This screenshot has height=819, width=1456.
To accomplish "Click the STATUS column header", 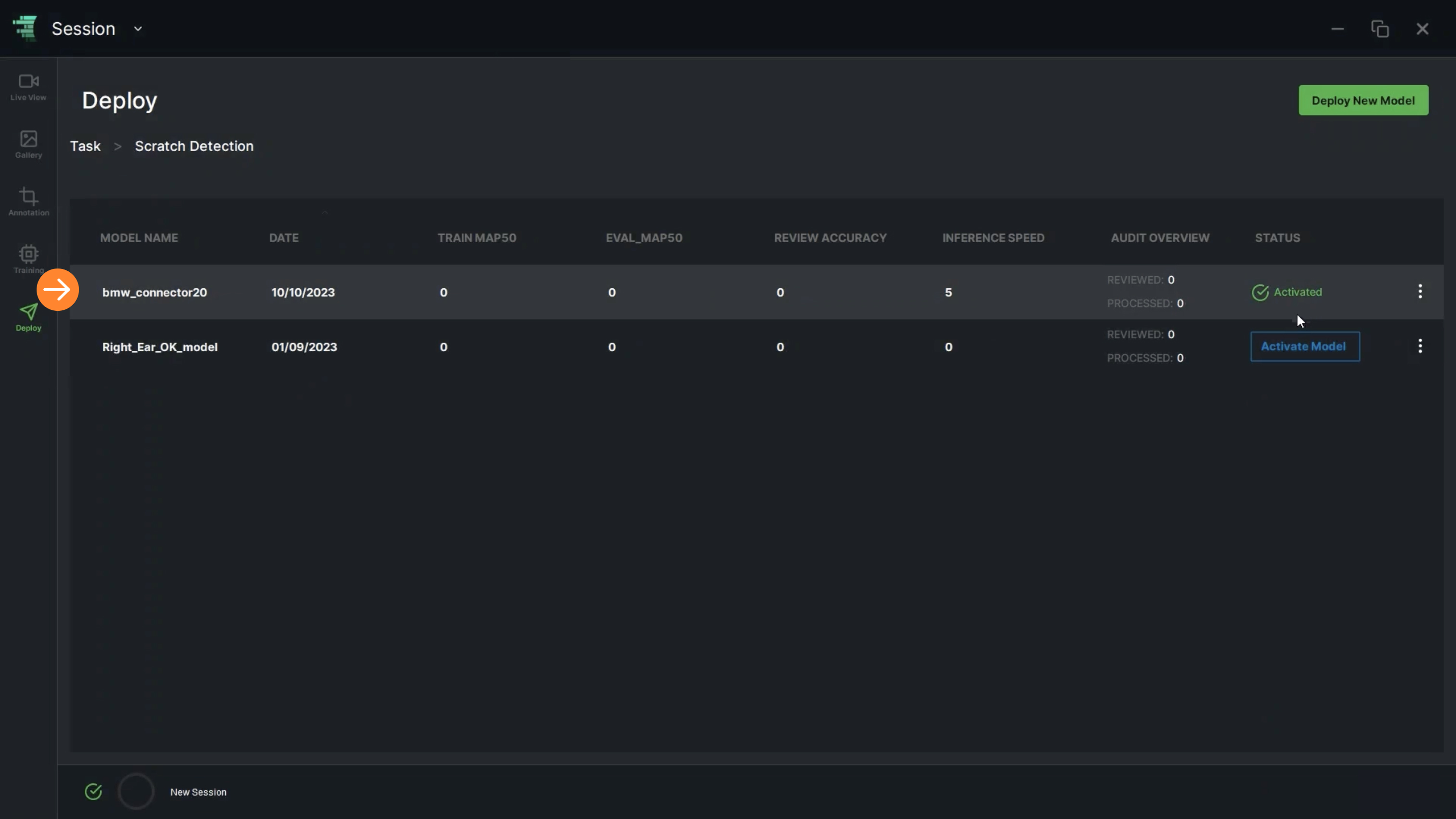I will pyautogui.click(x=1277, y=238).
